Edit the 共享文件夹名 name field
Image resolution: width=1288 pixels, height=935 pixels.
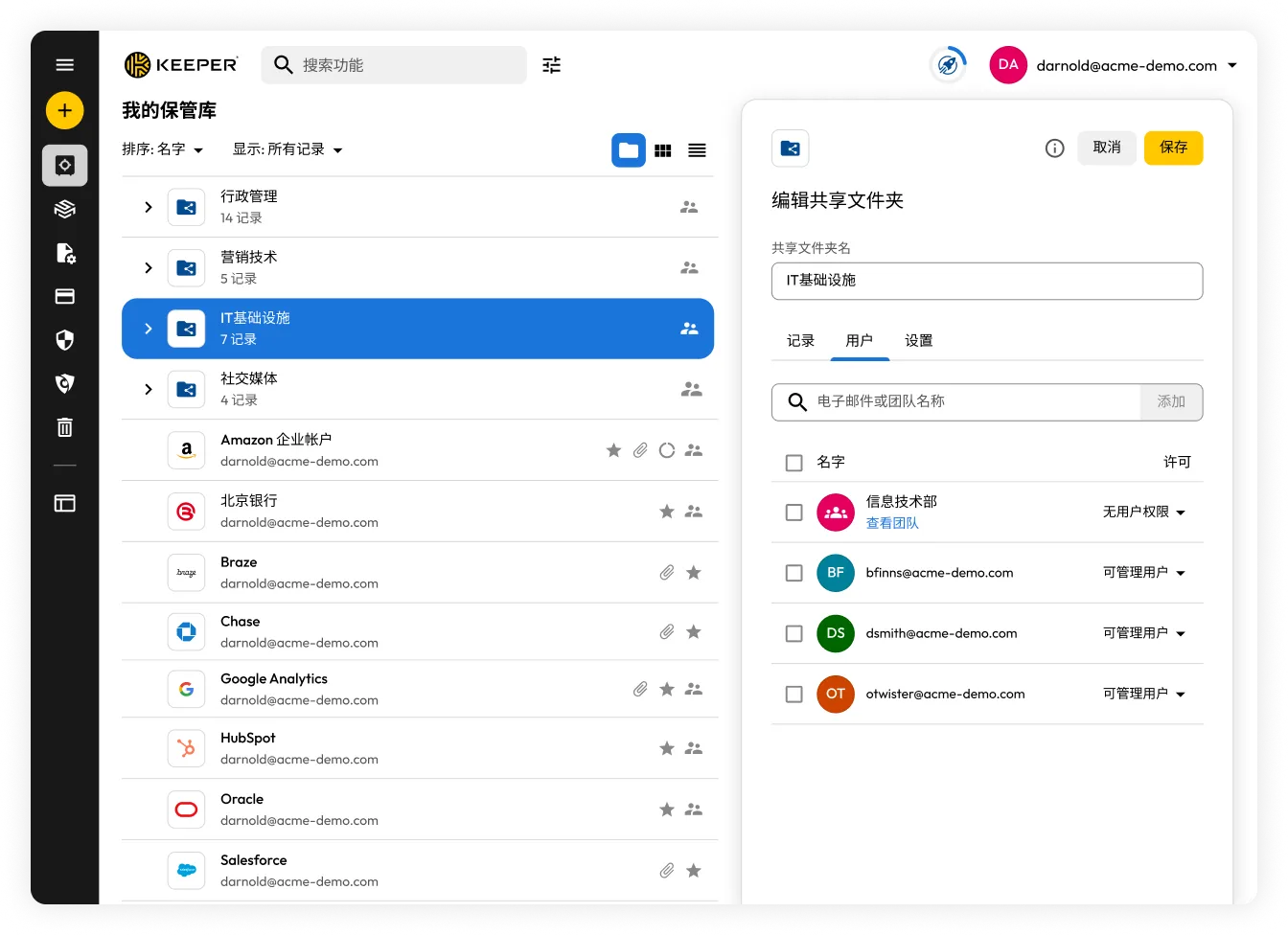tap(987, 281)
